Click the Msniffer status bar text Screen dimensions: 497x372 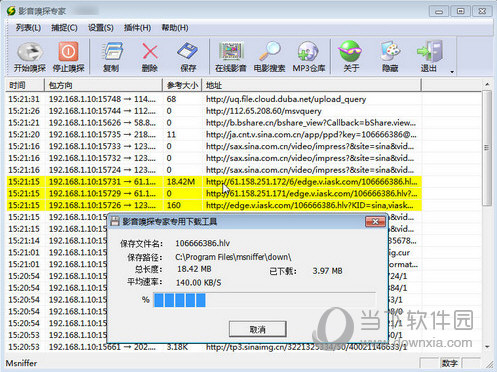(21, 363)
